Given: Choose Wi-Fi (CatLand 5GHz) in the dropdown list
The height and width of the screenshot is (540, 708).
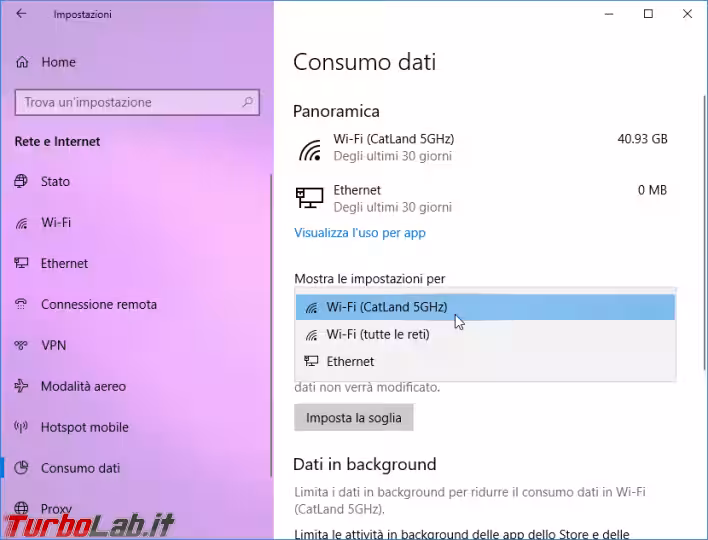Looking at the screenshot, I should (x=485, y=307).
